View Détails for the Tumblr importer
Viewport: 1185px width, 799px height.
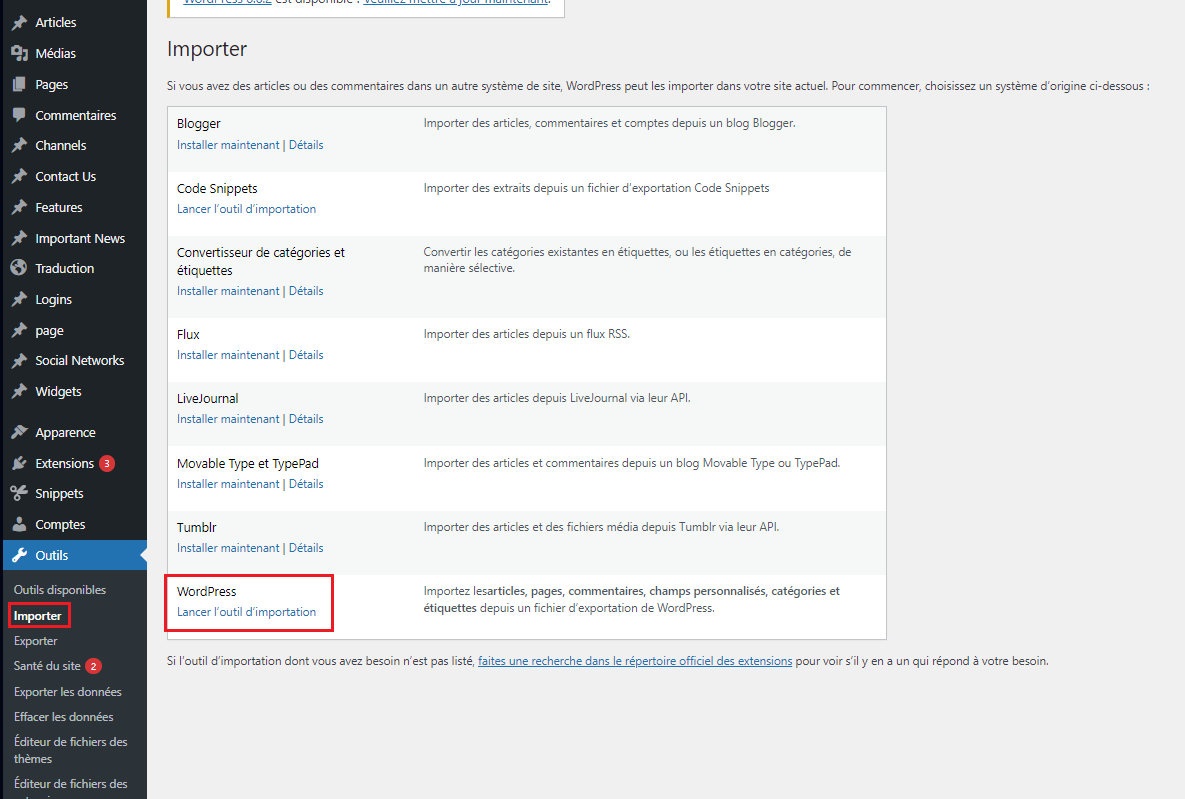coord(306,548)
